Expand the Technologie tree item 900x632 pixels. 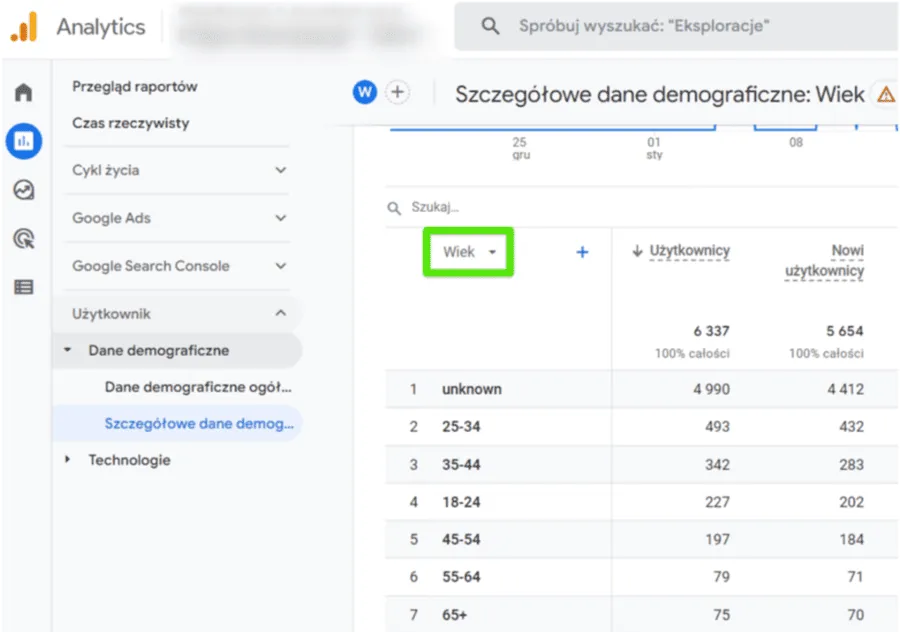tap(129, 460)
